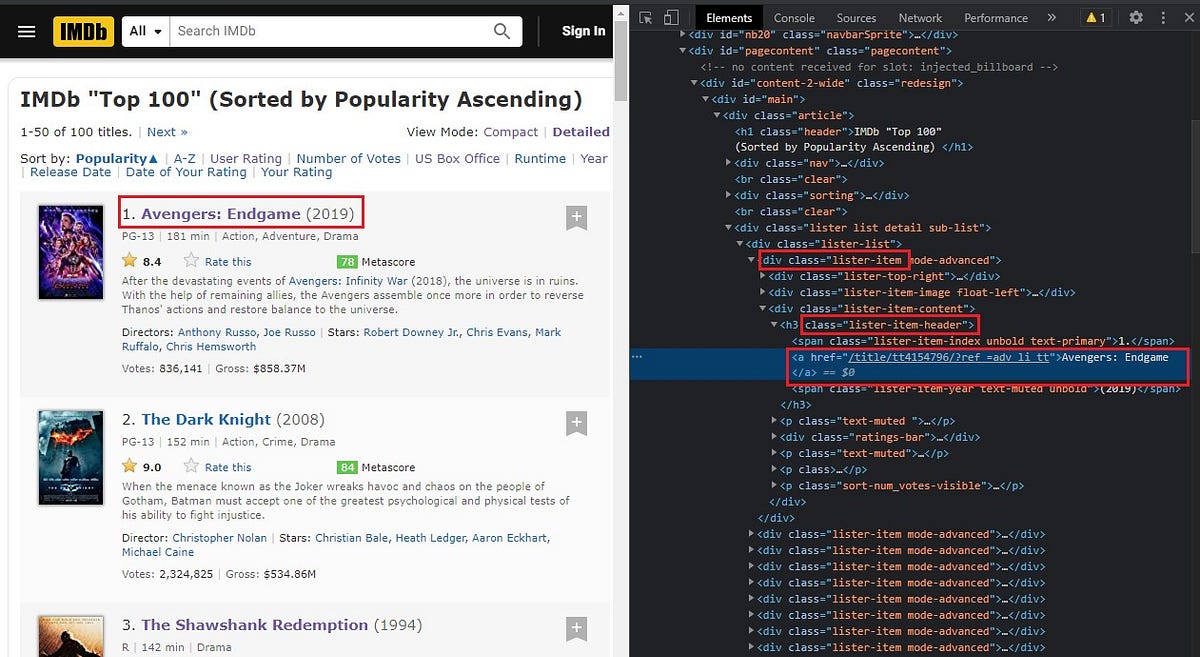Switch to the Console tab in DevTools
Screen dimensions: 1200x657
[794, 17]
